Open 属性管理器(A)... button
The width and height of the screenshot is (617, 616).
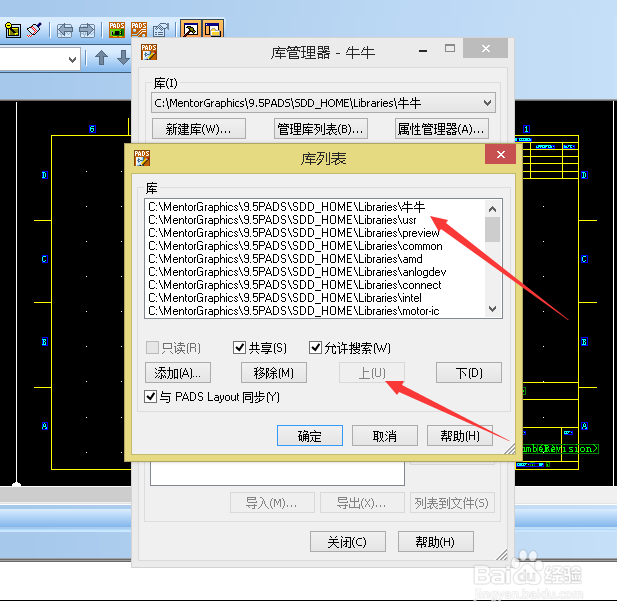tap(442, 129)
